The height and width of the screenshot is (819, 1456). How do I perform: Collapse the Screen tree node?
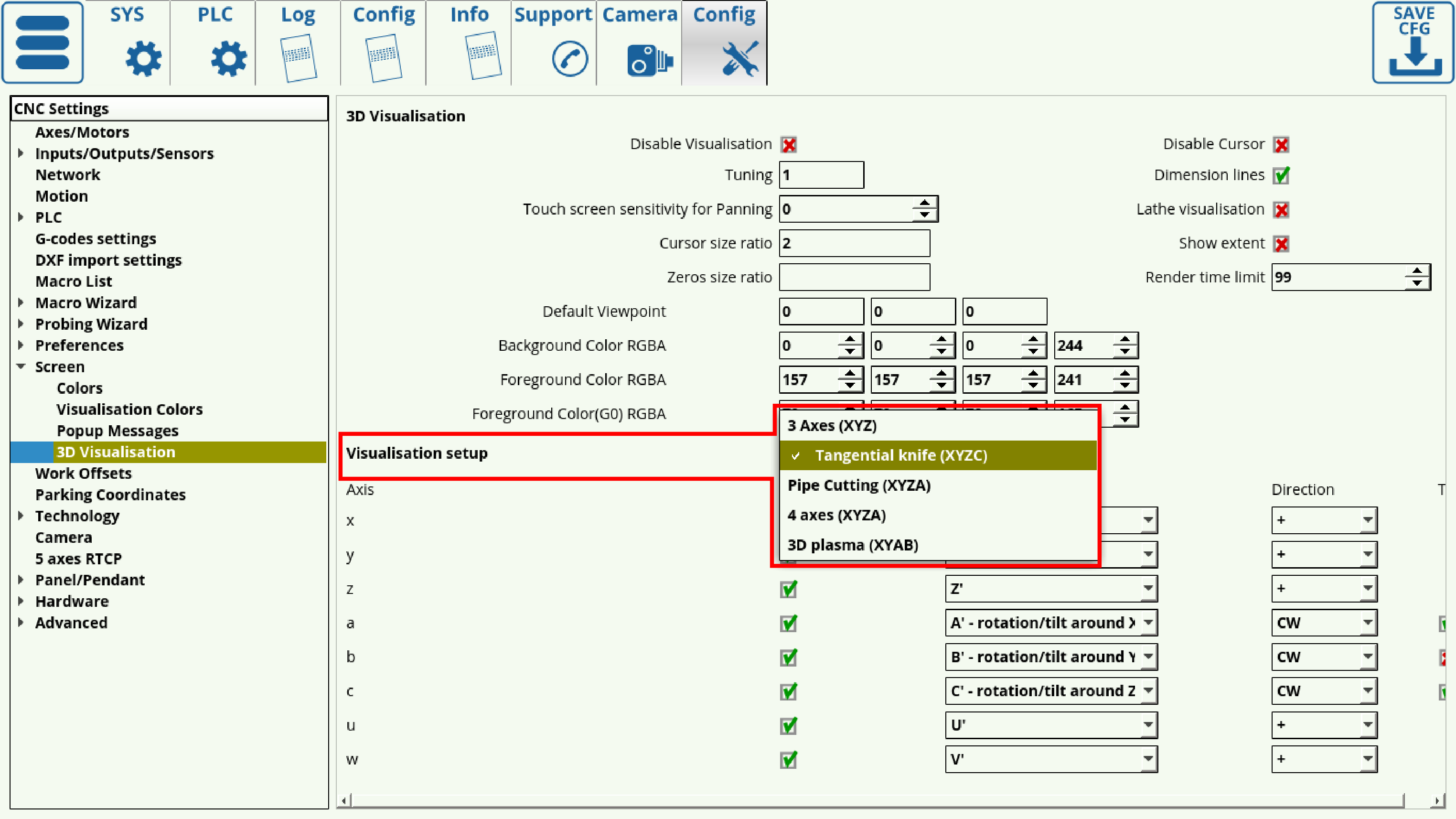point(21,366)
